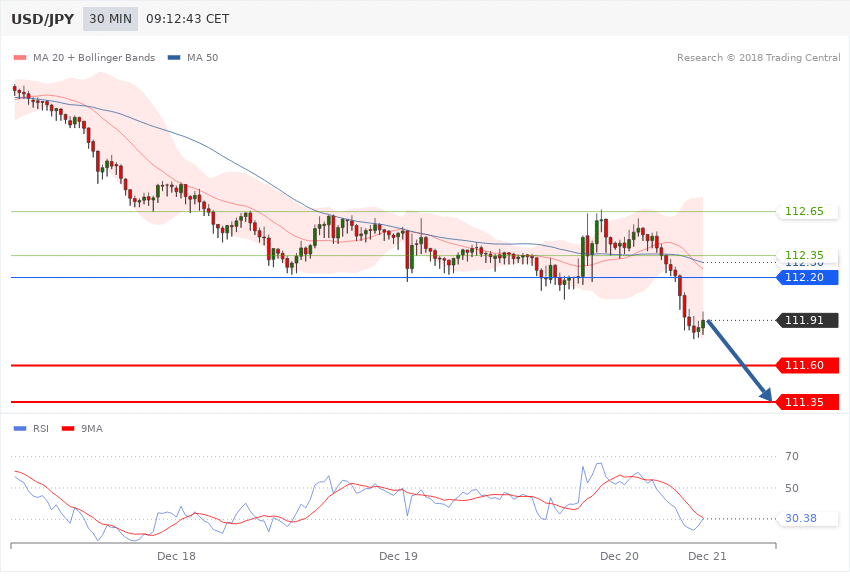Screen dimensions: 850x576
Task: Click the Dec 18 date axis label
Action: [176, 556]
